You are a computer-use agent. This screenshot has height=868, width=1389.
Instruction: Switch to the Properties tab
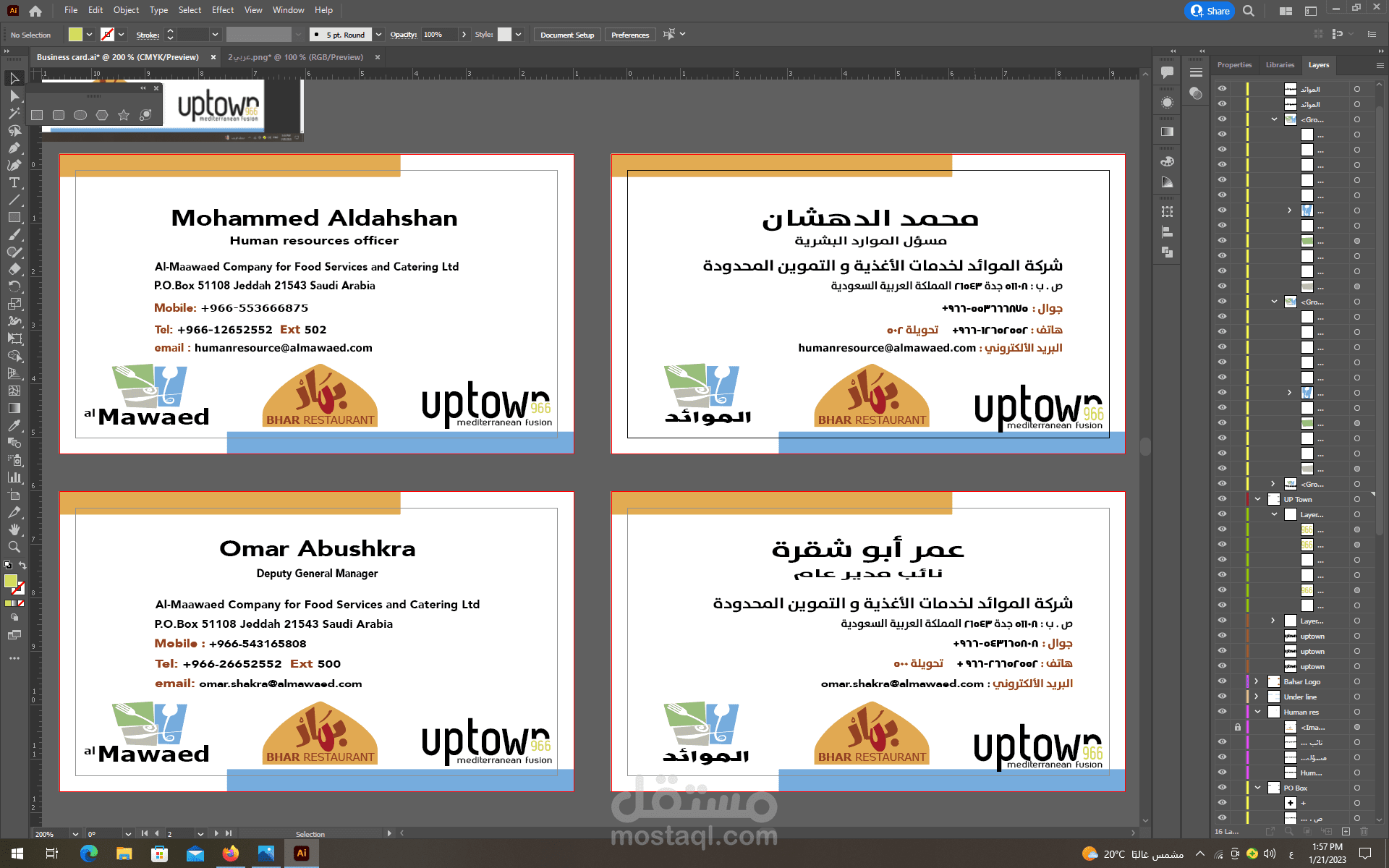click(x=1234, y=65)
